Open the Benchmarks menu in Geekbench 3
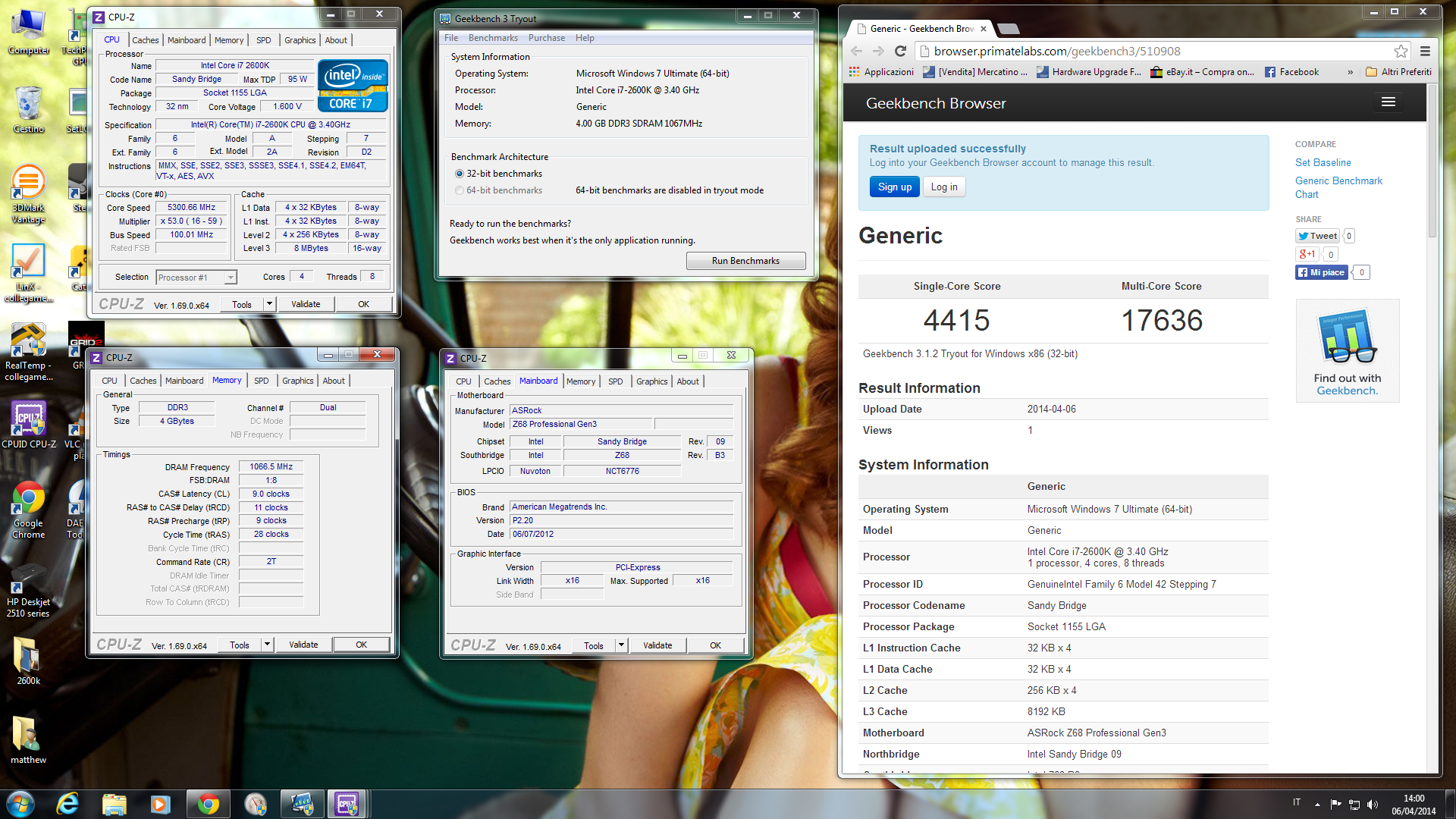Screen dimensions: 1456x819 pos(493,38)
